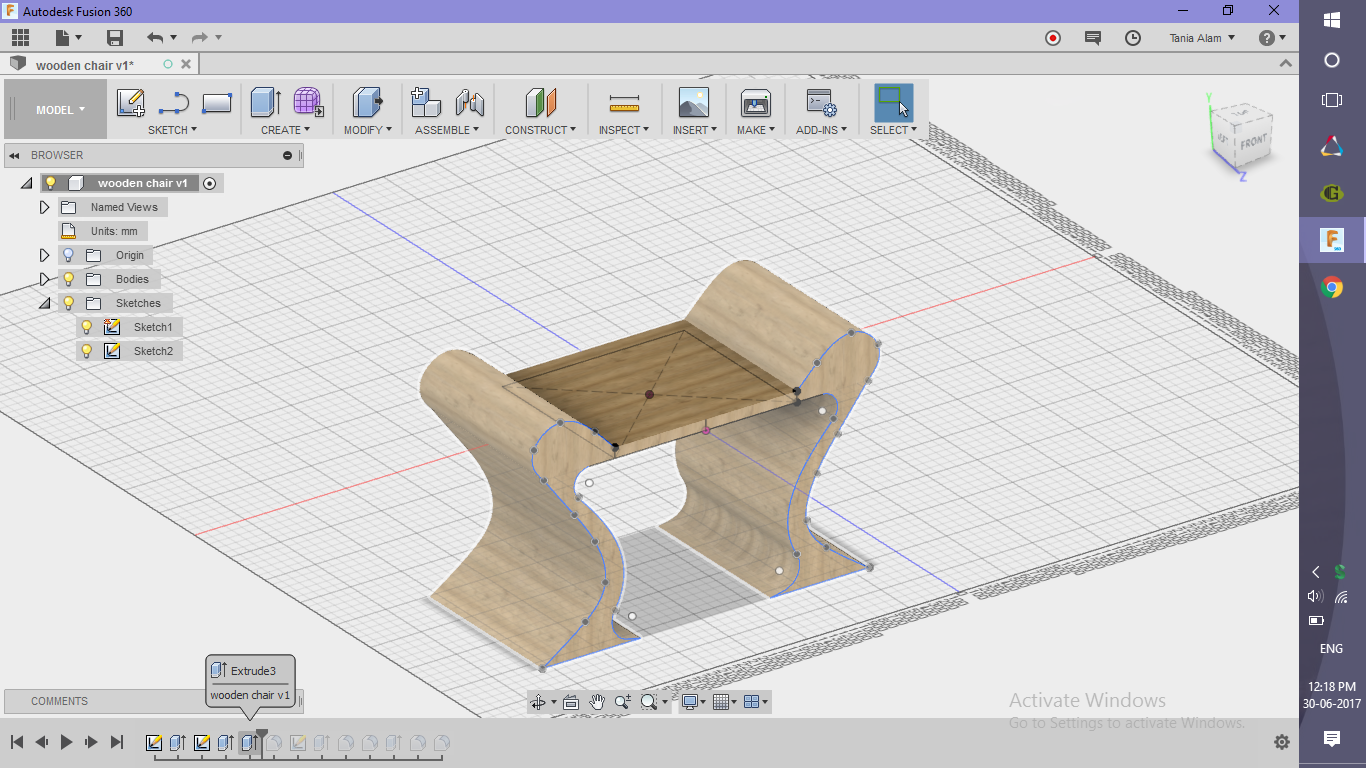Click the red record button icon
1366x768 pixels.
click(x=1052, y=38)
